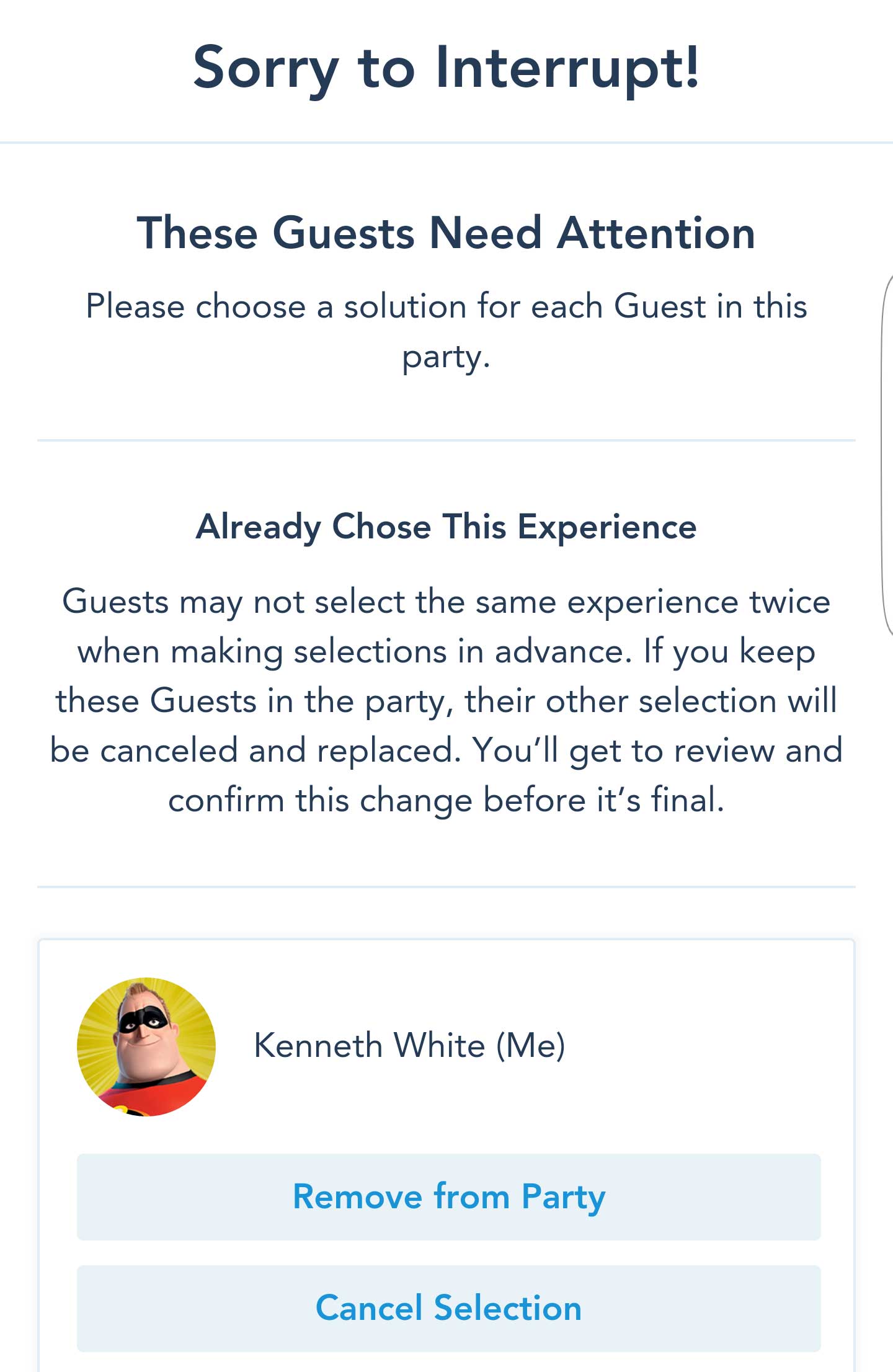Click the divider line below the page title
Viewport: 893px width, 1372px height.
click(x=446, y=143)
